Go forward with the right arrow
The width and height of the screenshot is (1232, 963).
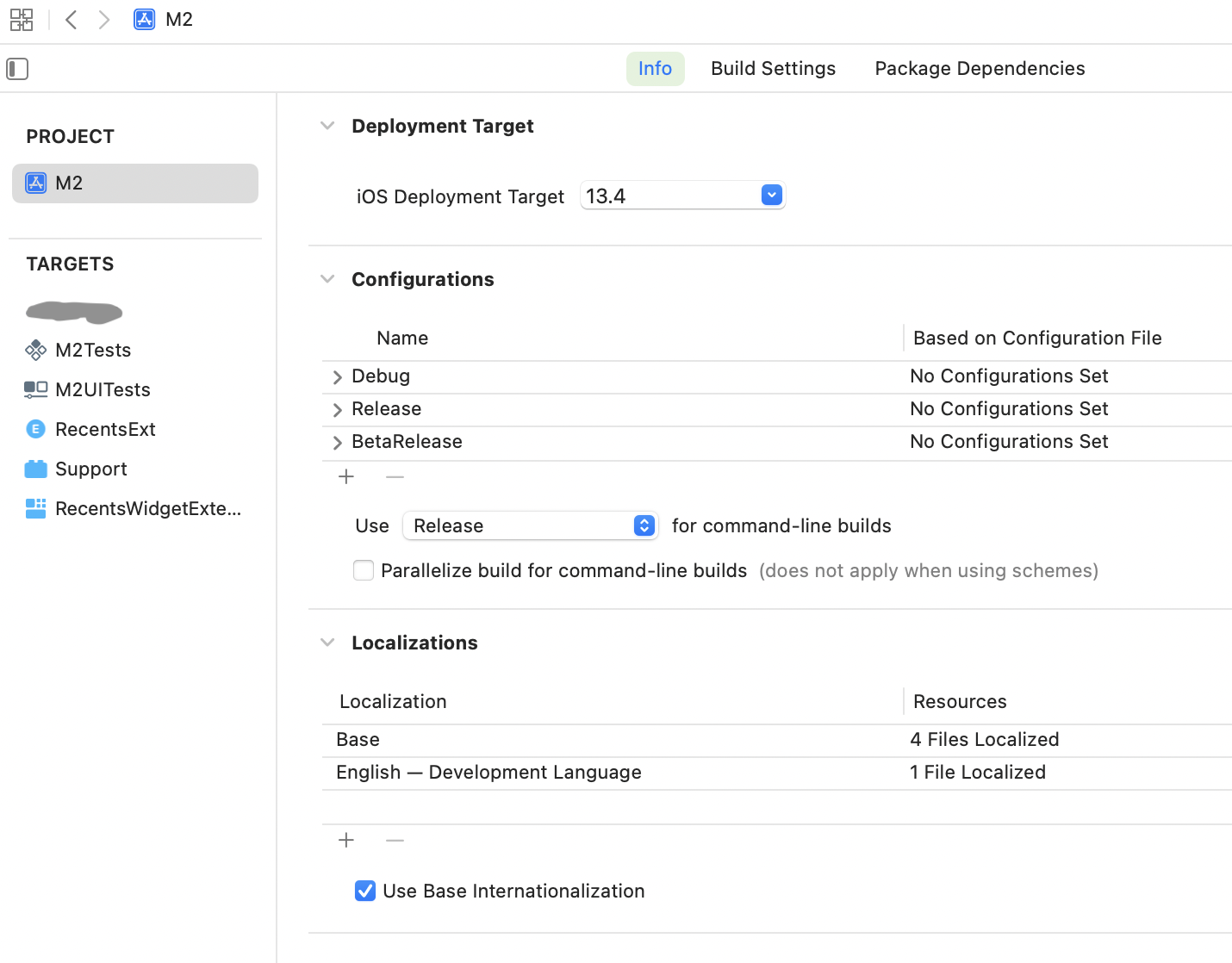pos(104,20)
